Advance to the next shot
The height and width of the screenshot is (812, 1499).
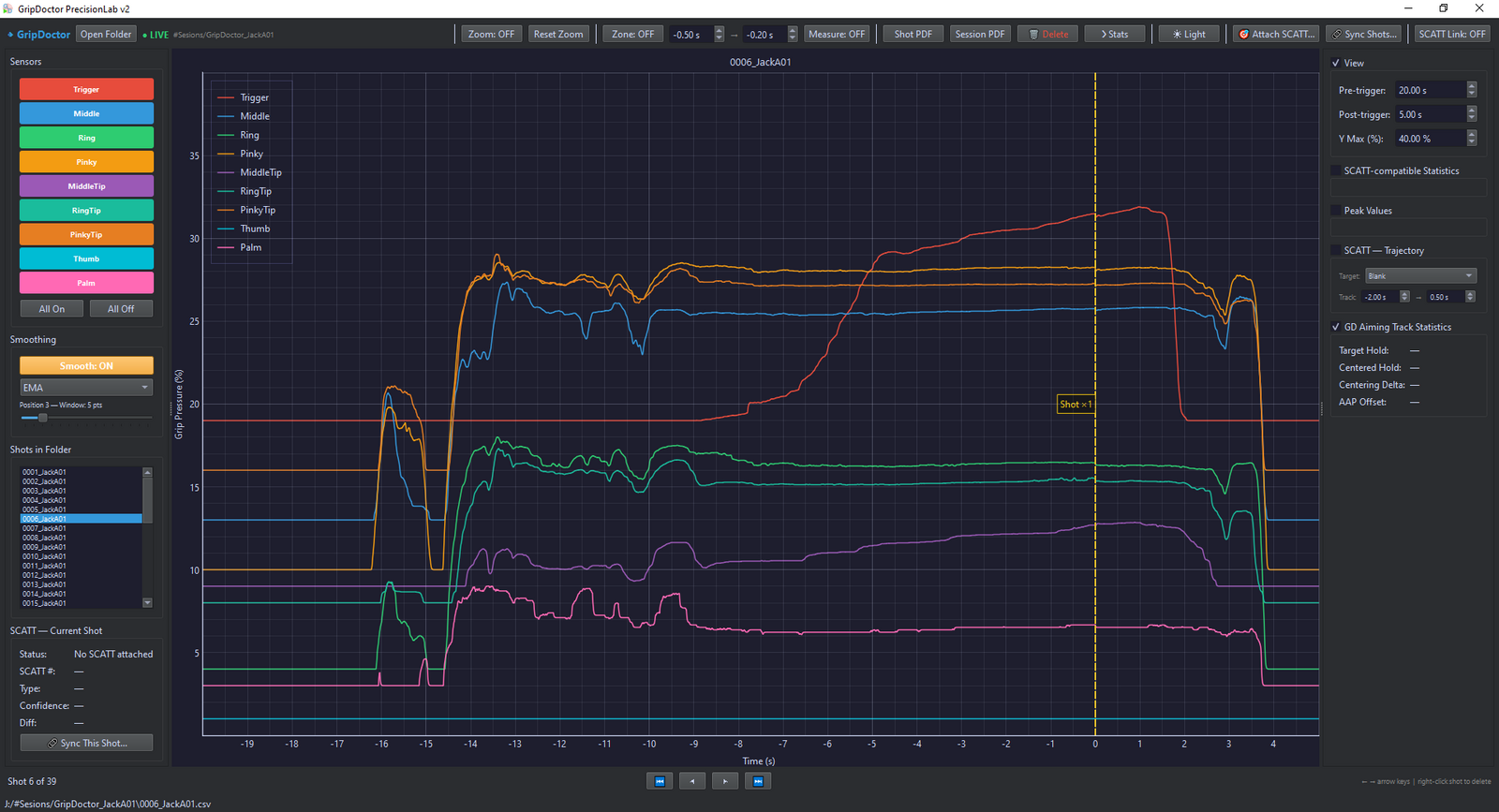725,781
